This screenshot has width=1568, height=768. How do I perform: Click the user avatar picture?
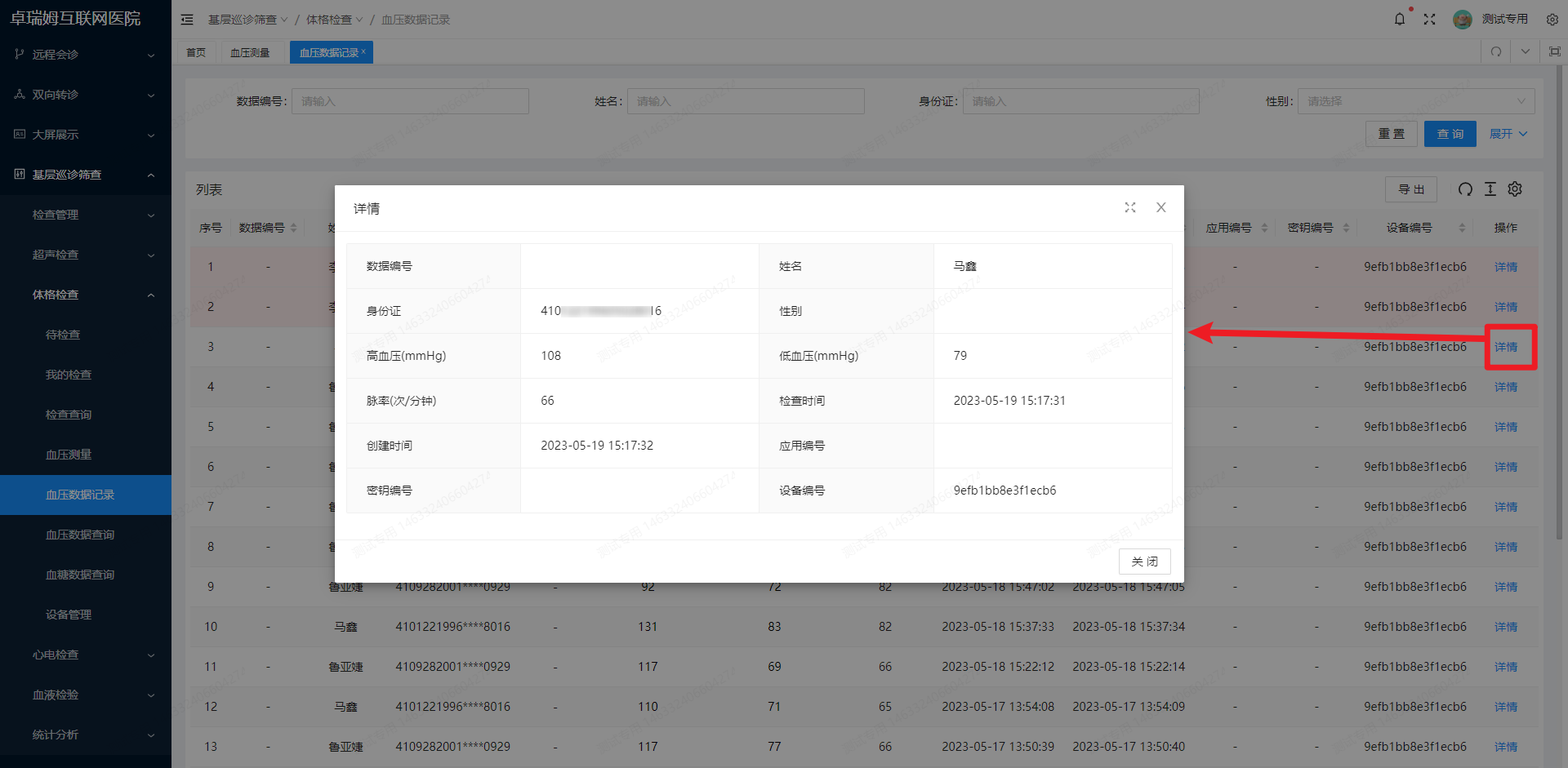pyautogui.click(x=1463, y=19)
